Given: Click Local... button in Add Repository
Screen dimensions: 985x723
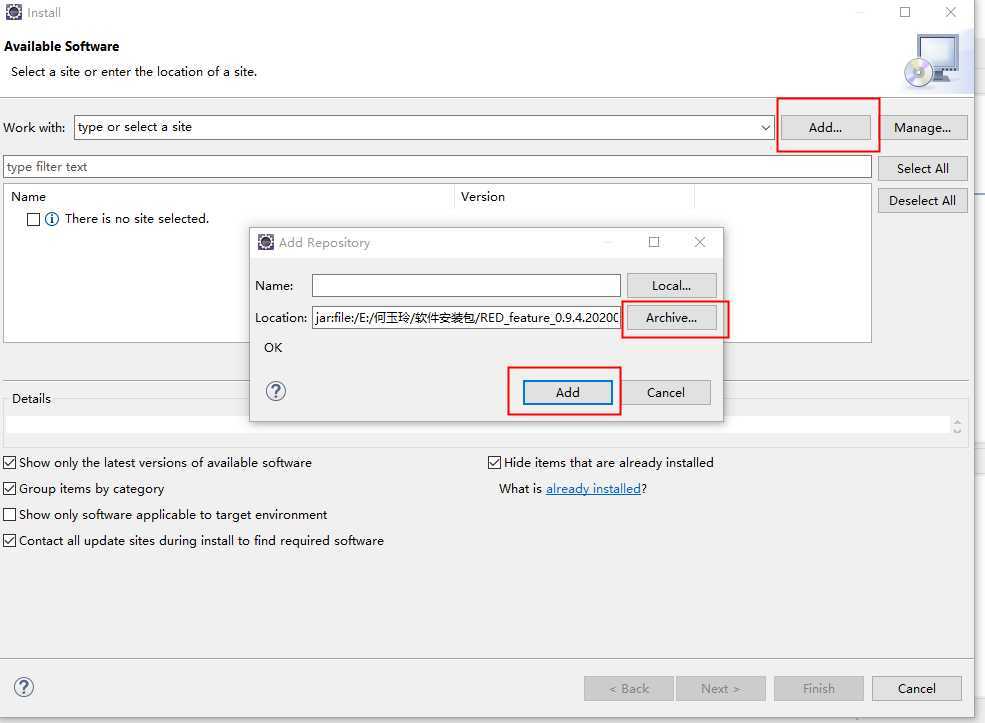Looking at the screenshot, I should [x=671, y=285].
